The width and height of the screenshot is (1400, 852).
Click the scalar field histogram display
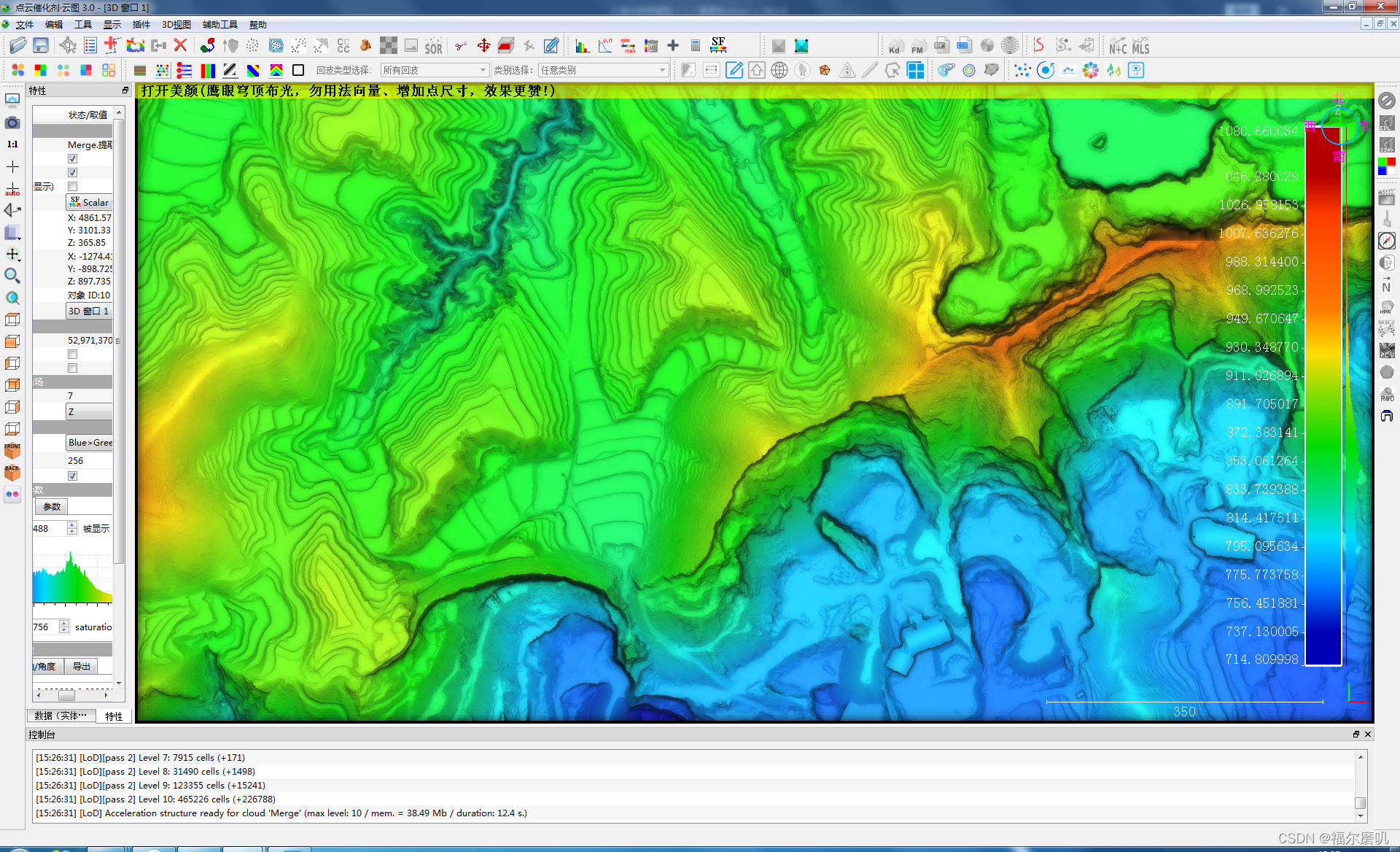(x=72, y=578)
